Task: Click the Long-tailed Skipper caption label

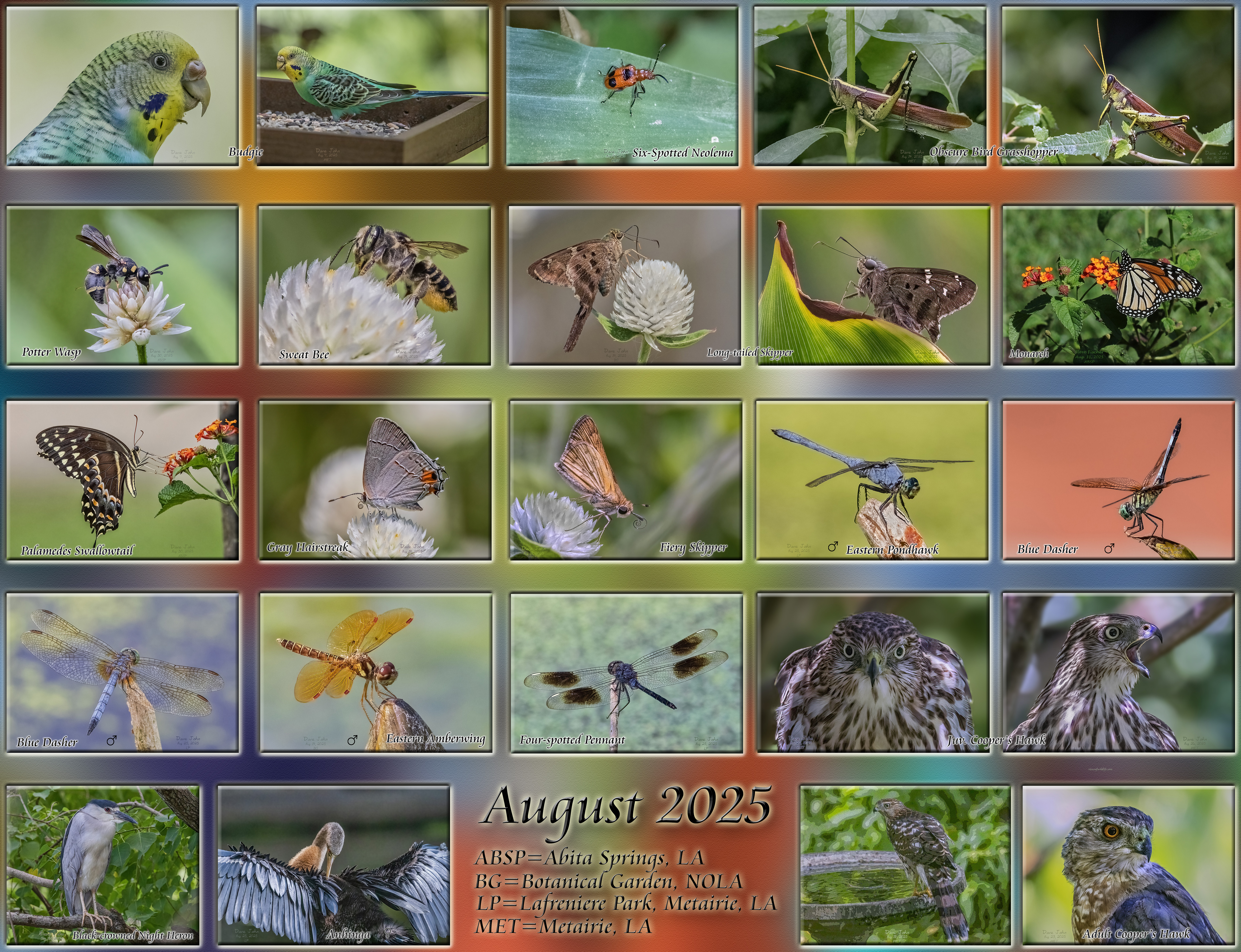Action: (750, 352)
